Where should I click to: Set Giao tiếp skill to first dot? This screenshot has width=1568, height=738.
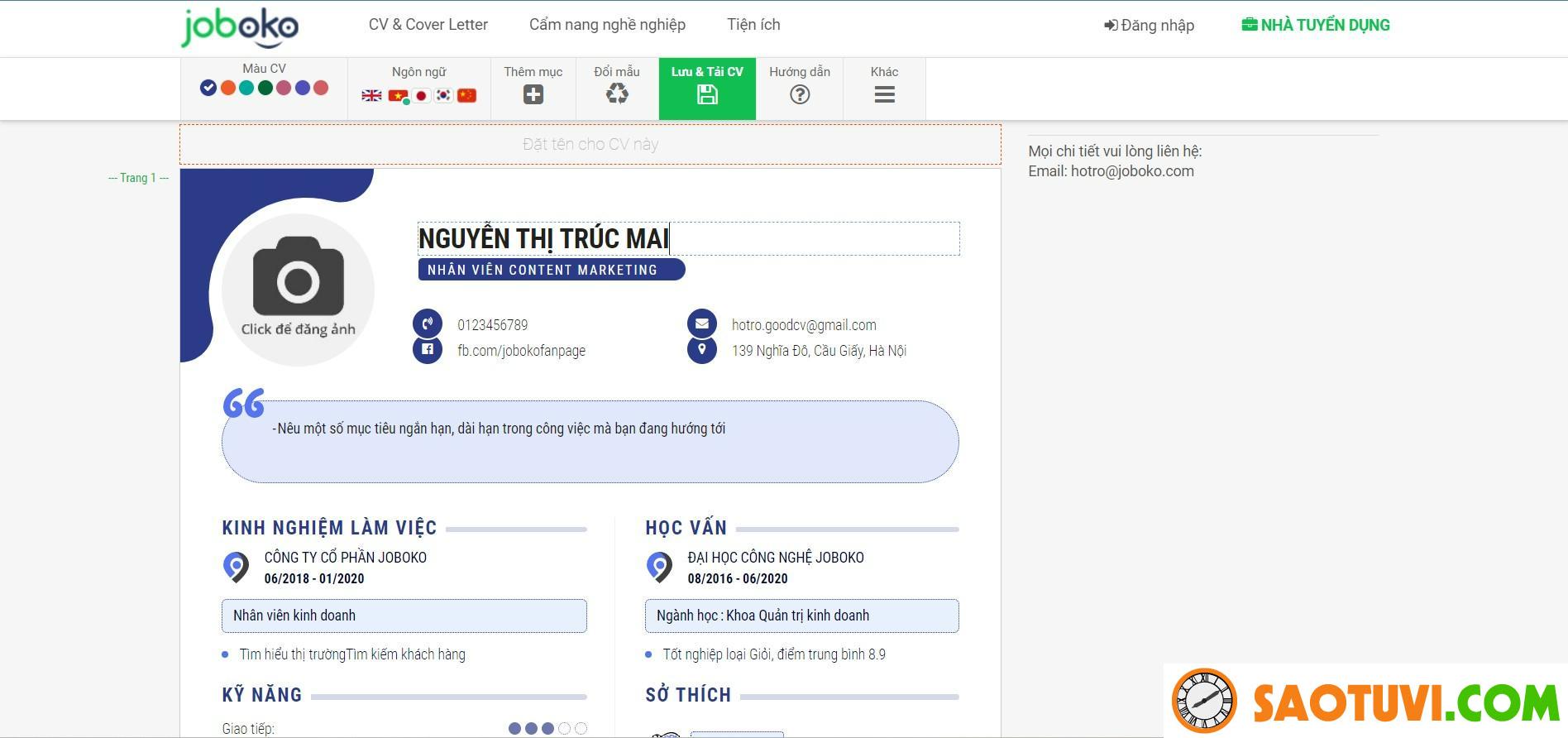pos(514,729)
